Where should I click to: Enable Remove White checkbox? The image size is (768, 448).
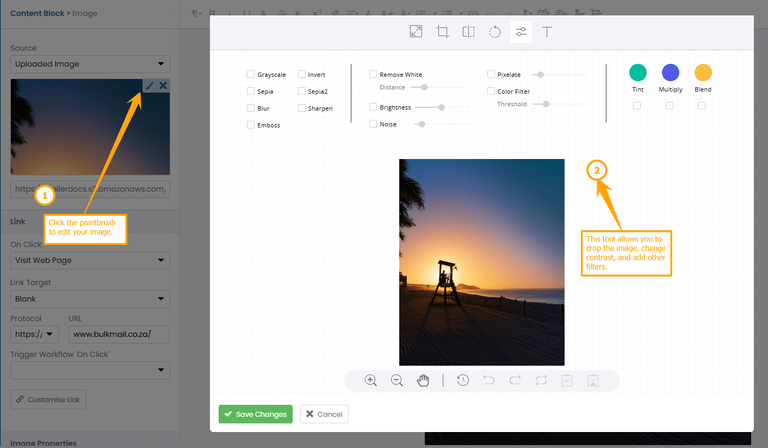click(x=373, y=74)
